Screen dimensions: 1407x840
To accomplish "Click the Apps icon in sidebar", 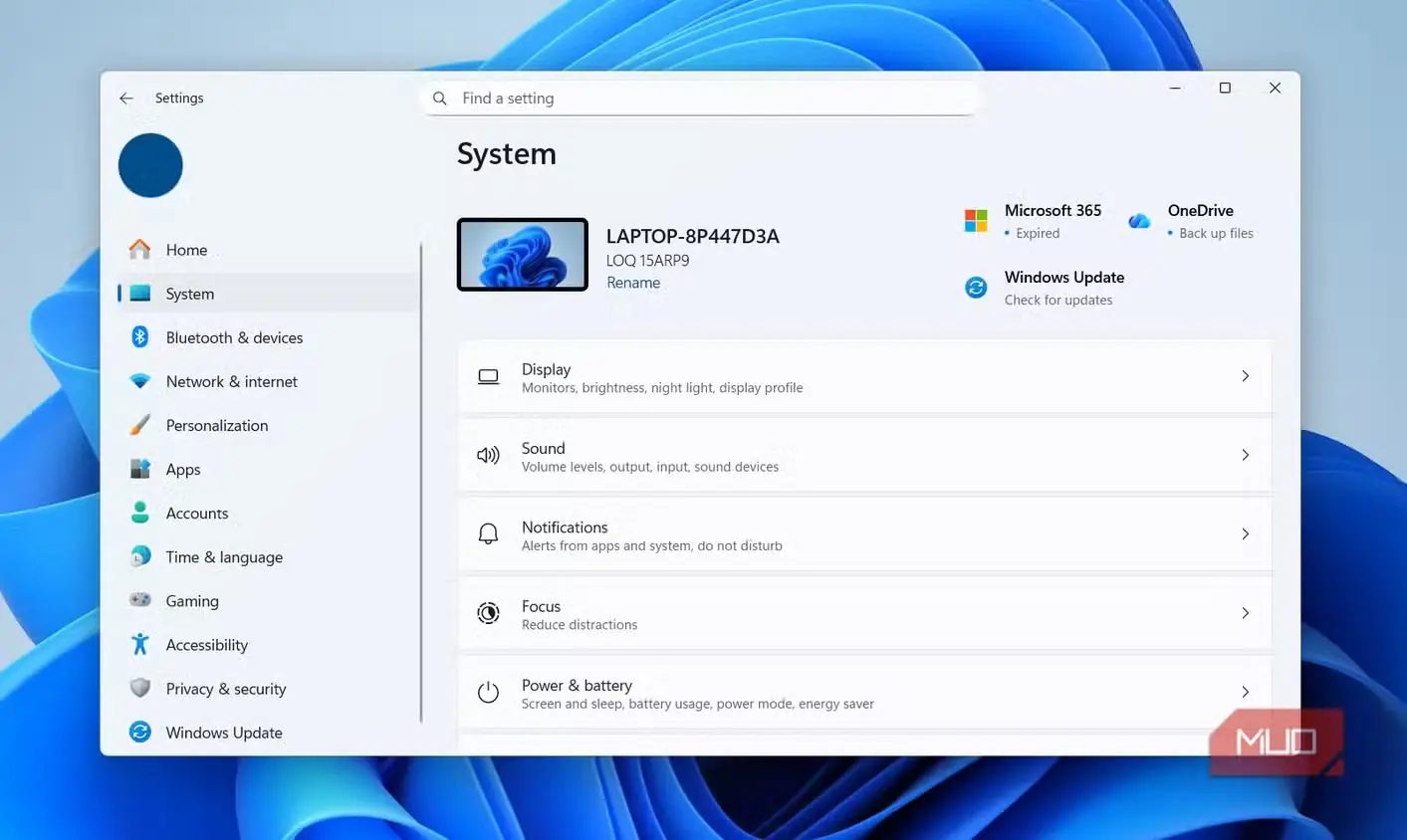I will [x=140, y=469].
